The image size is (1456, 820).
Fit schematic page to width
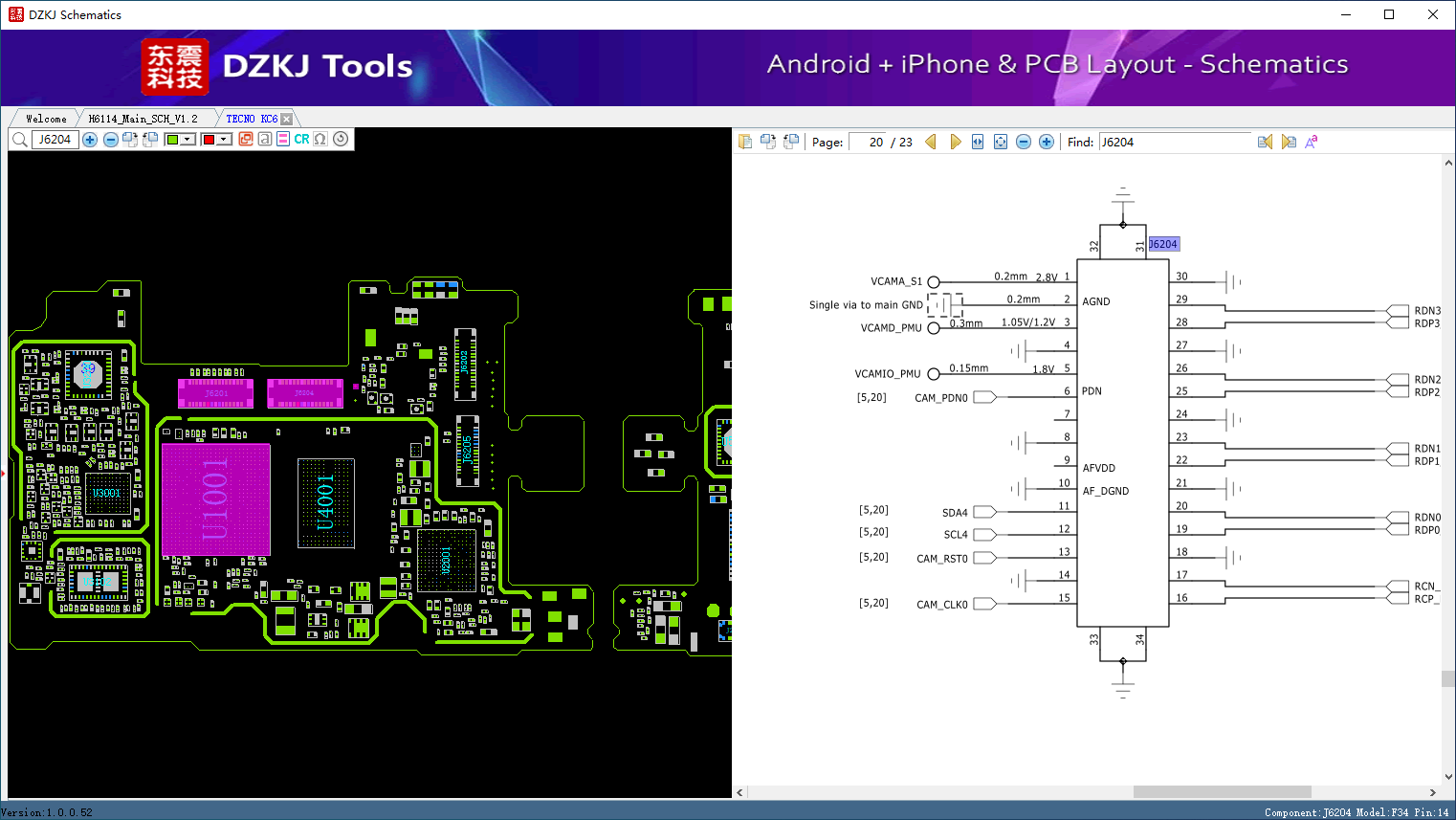pyautogui.click(x=978, y=142)
